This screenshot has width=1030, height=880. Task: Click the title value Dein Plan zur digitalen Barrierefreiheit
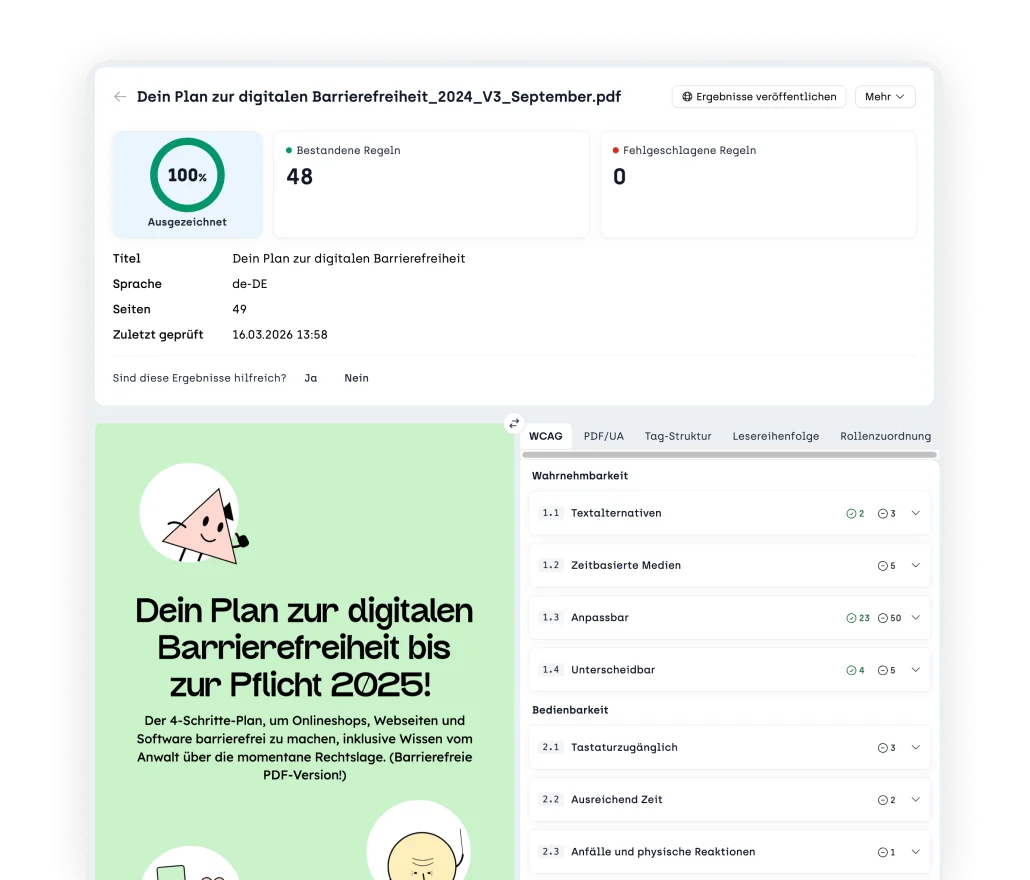[349, 259]
